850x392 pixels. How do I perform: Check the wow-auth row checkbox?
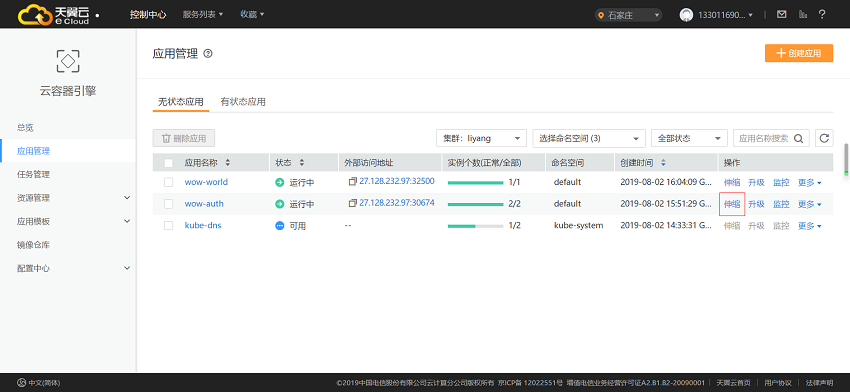[x=169, y=204]
